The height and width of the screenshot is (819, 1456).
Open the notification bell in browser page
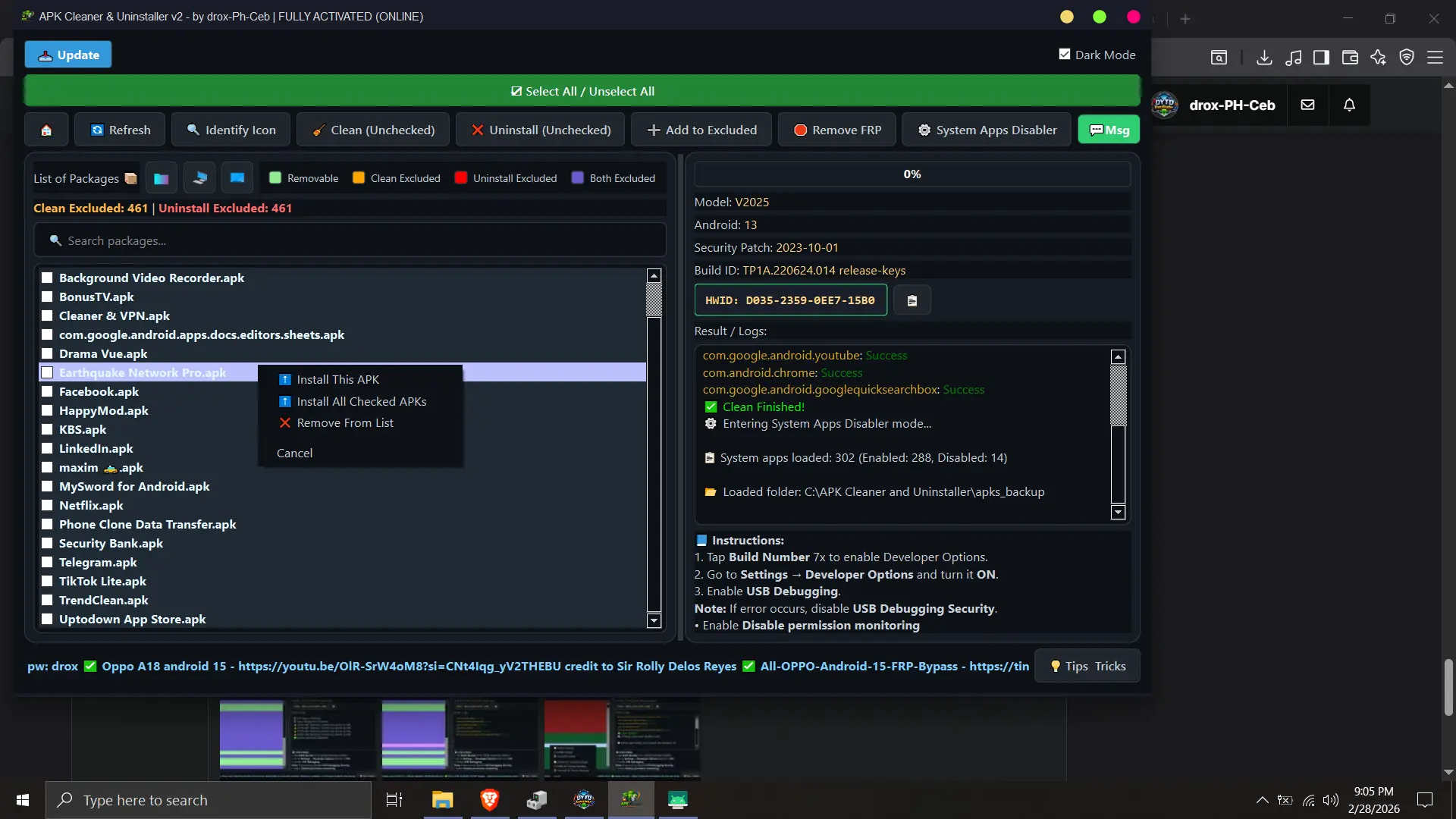tap(1349, 105)
